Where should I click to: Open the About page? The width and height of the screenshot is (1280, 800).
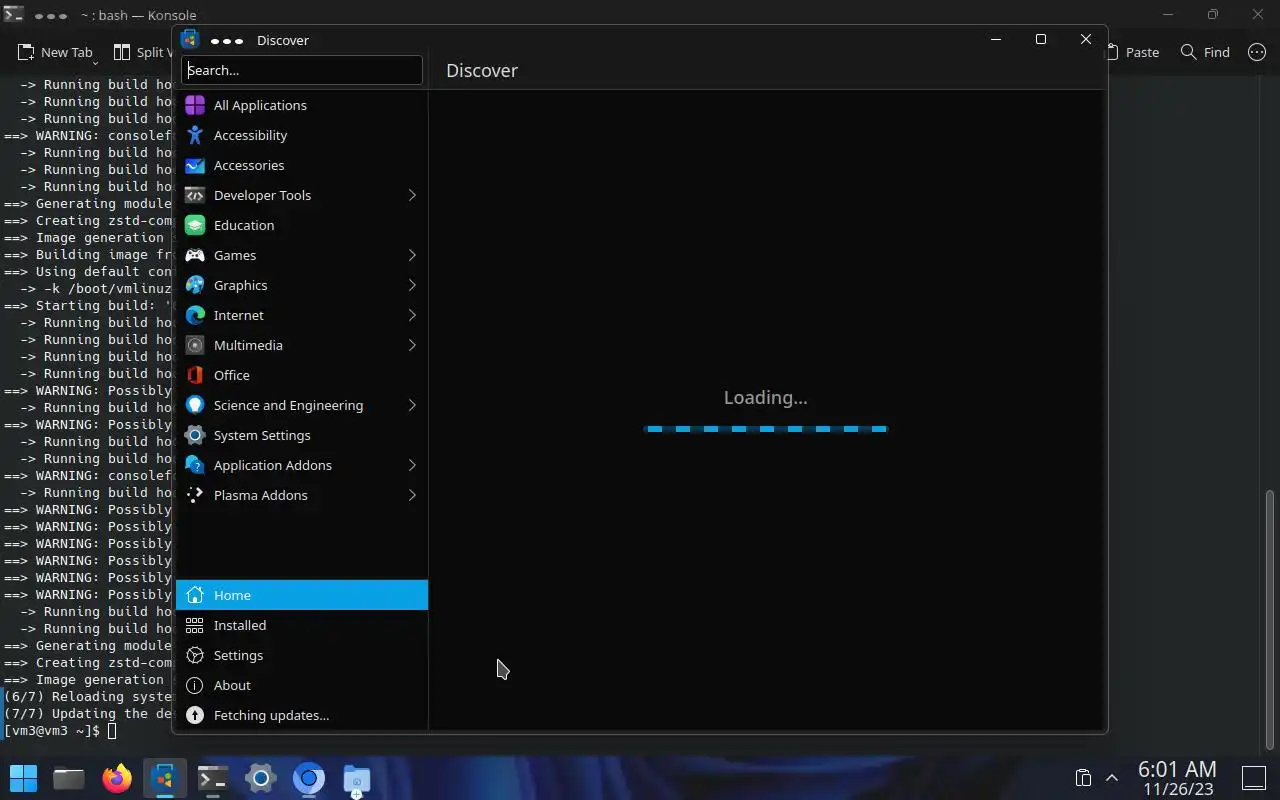click(x=302, y=685)
